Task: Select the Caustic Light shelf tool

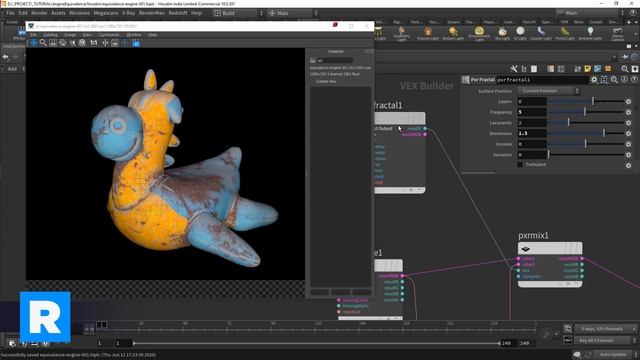Action: click(541, 33)
